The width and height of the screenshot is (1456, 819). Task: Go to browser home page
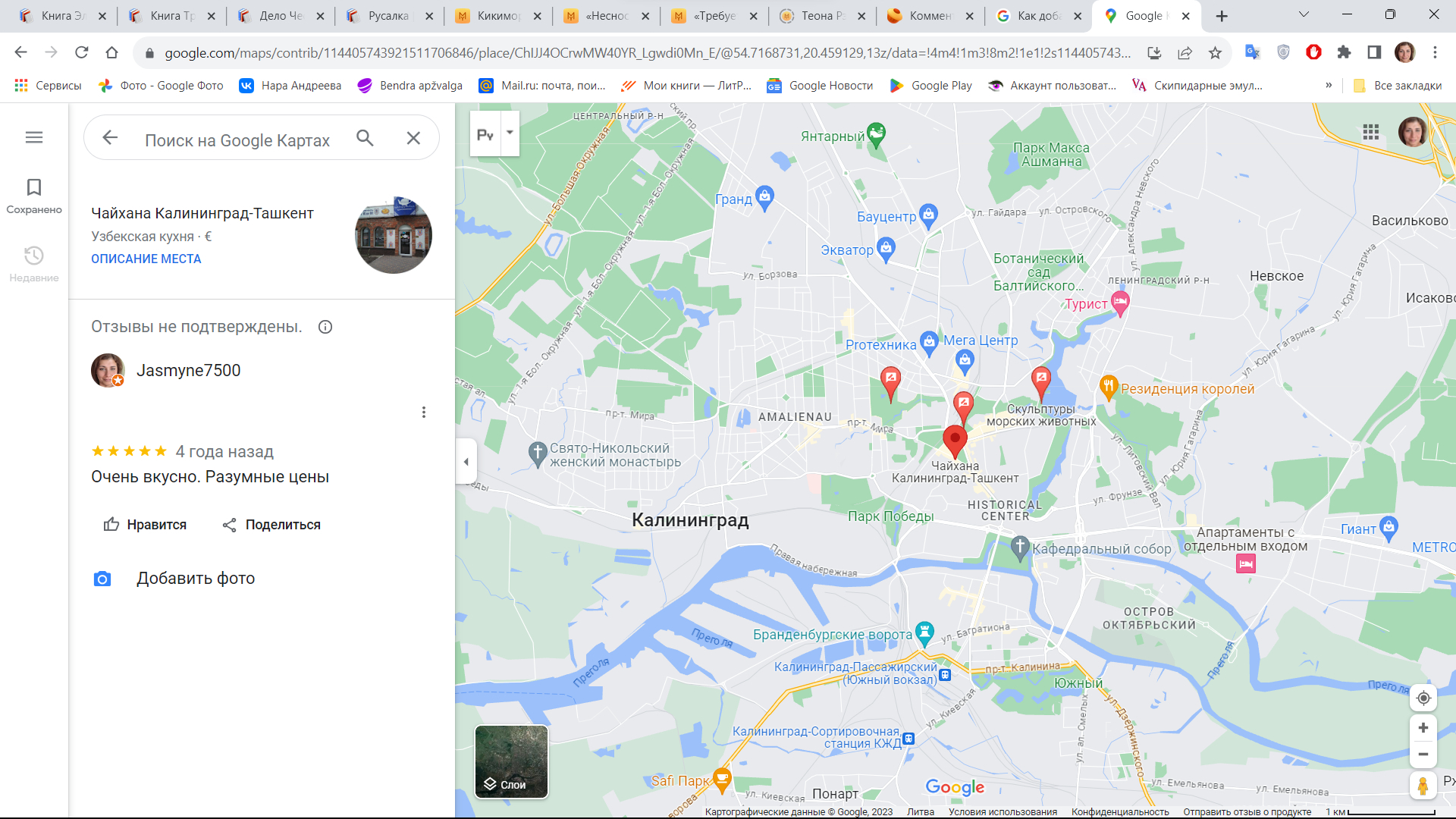[x=111, y=52]
